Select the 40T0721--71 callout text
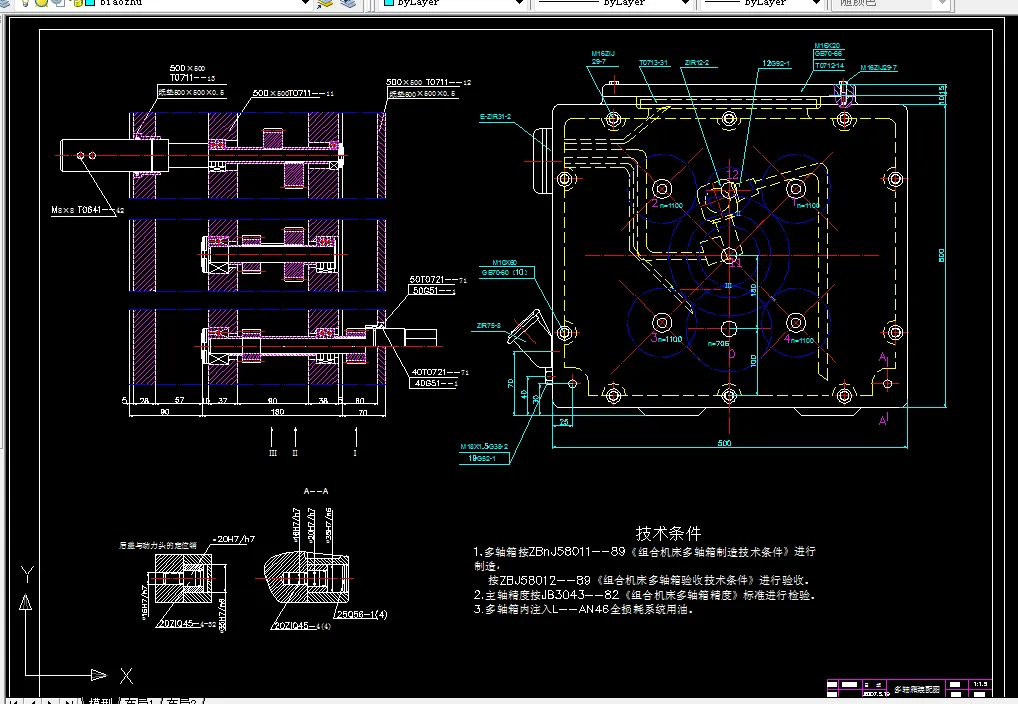This screenshot has height=704, width=1018. (440, 372)
